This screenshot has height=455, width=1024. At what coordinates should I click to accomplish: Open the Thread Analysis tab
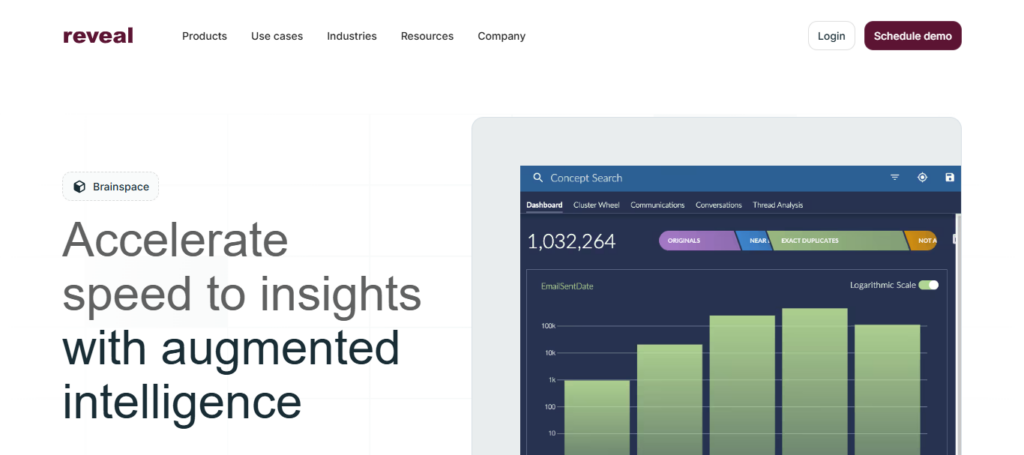[x=778, y=205]
